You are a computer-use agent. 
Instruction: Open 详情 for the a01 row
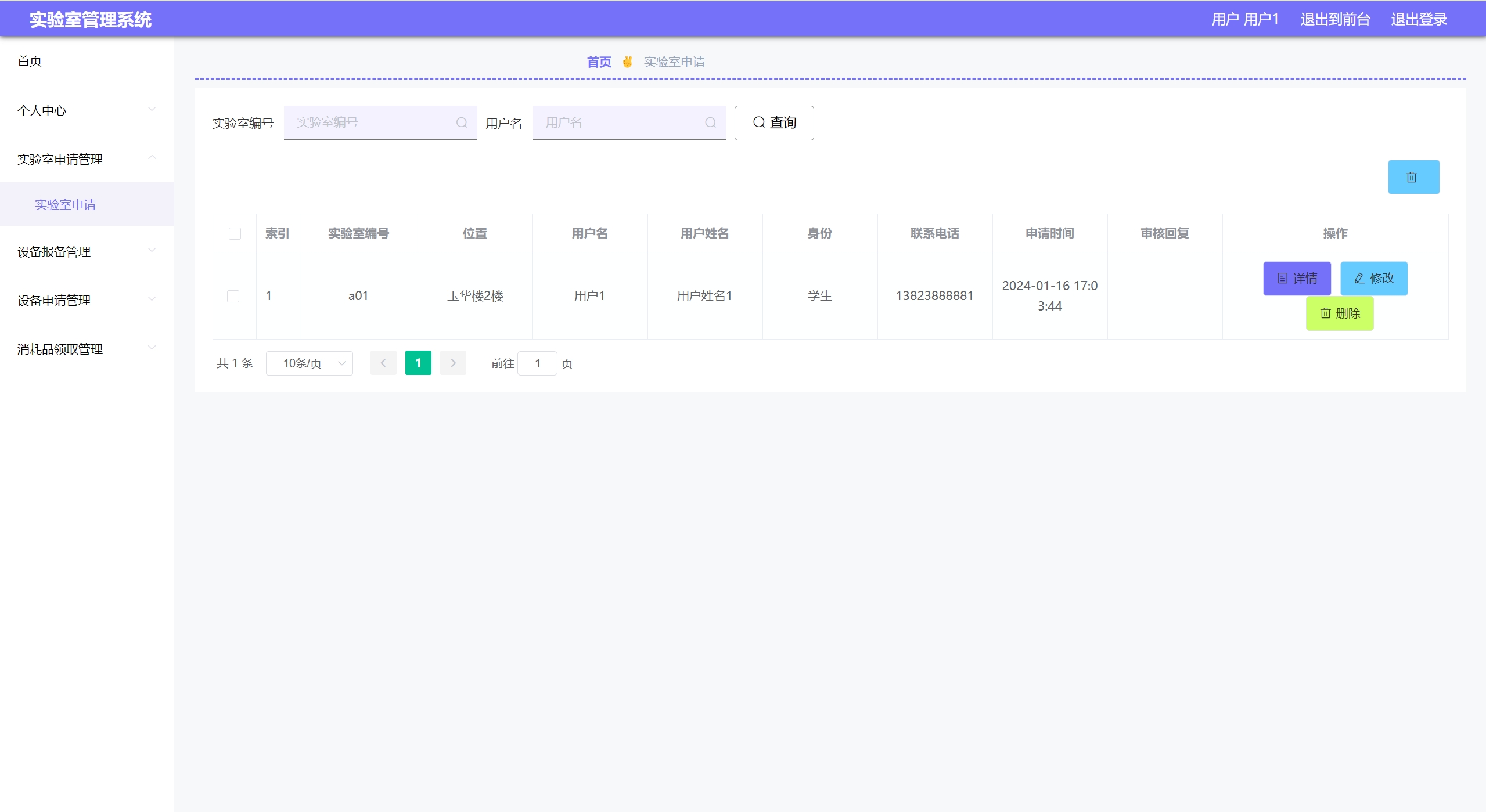pyautogui.click(x=1296, y=279)
